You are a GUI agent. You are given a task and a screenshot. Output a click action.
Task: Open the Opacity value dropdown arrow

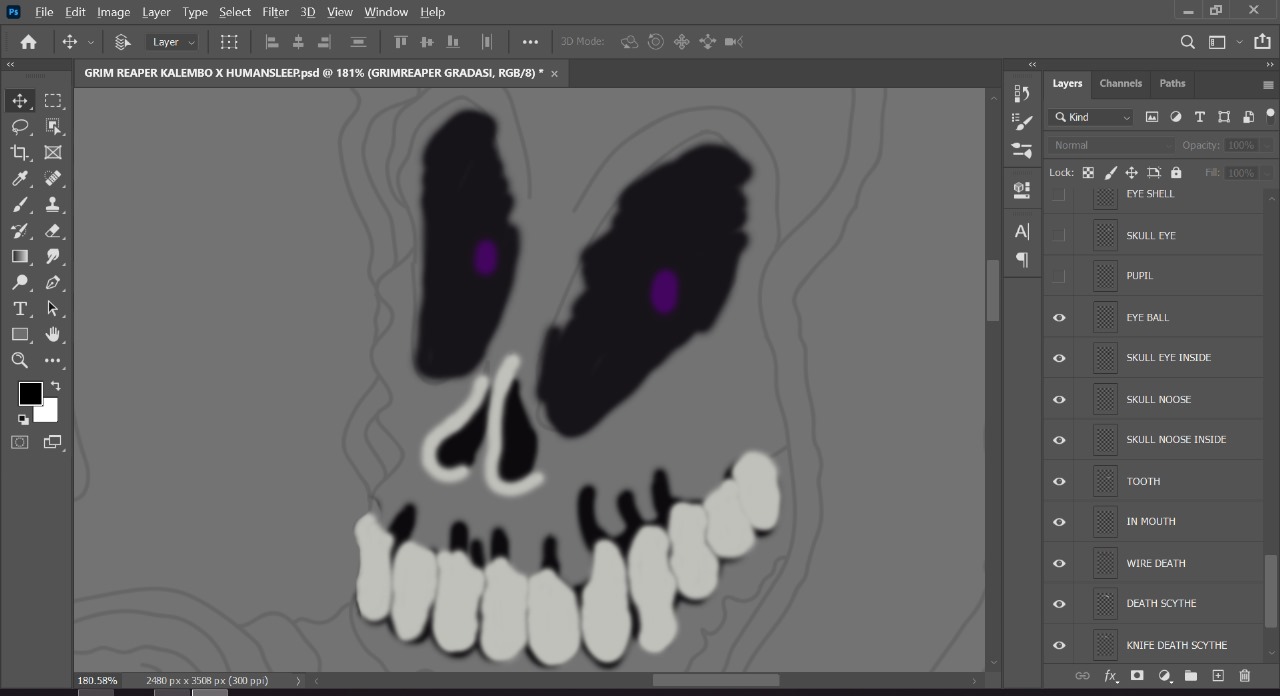pos(1267,145)
